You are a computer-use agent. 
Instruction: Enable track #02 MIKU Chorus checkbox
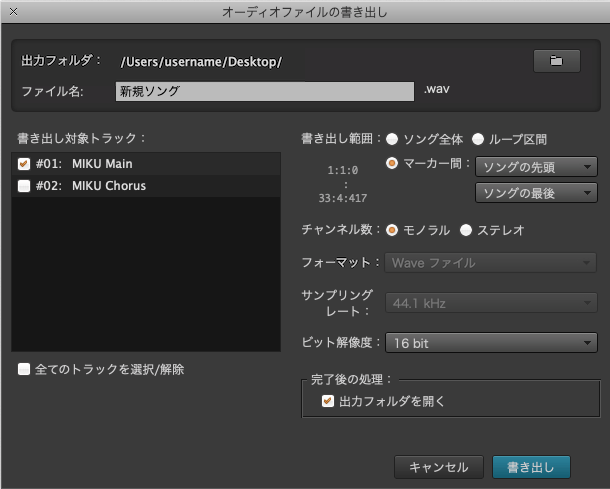tap(25, 186)
